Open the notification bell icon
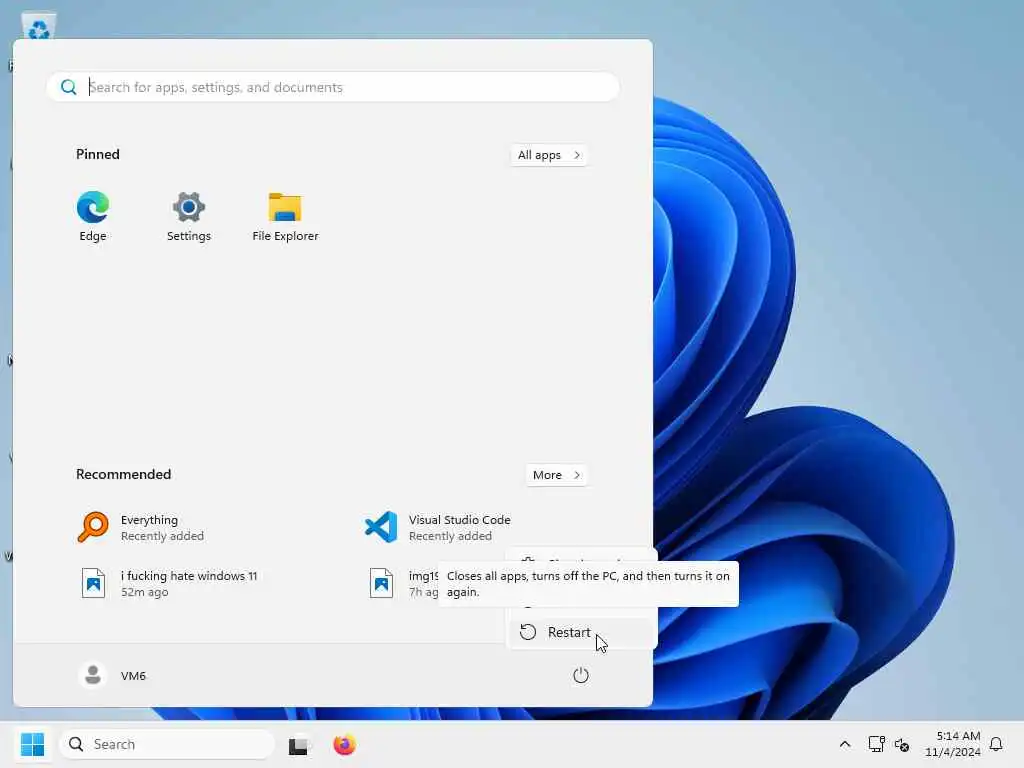Viewport: 1024px width, 768px height. tap(996, 744)
